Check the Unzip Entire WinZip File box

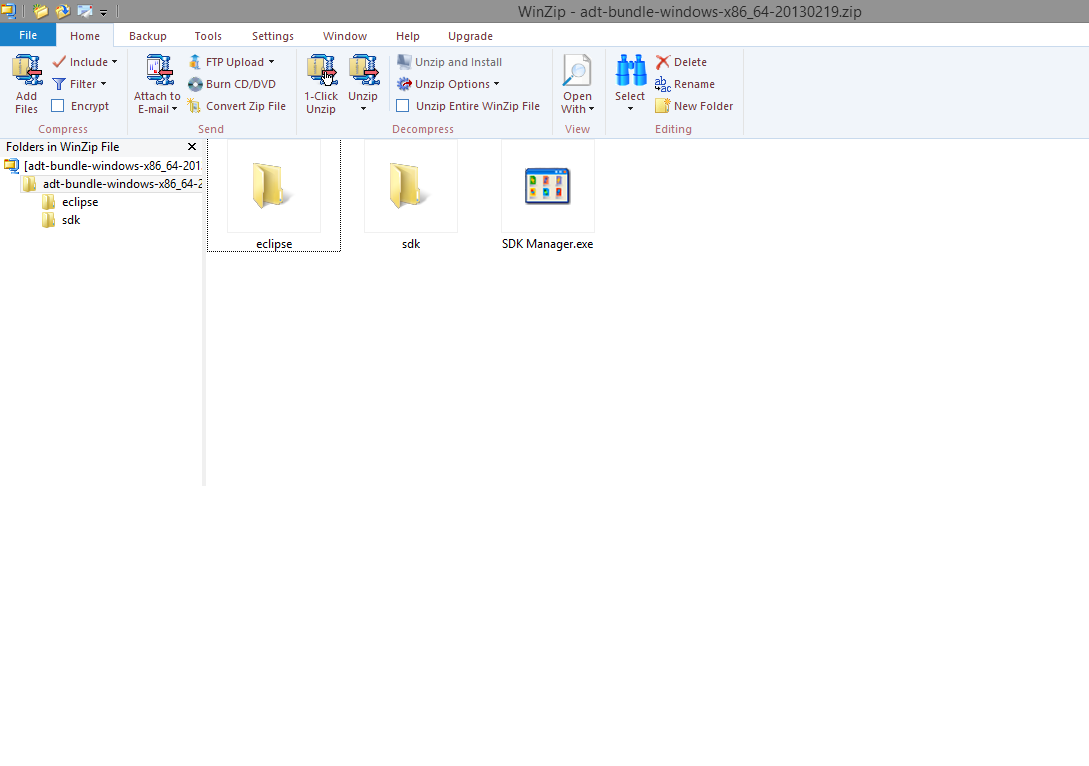(x=403, y=106)
